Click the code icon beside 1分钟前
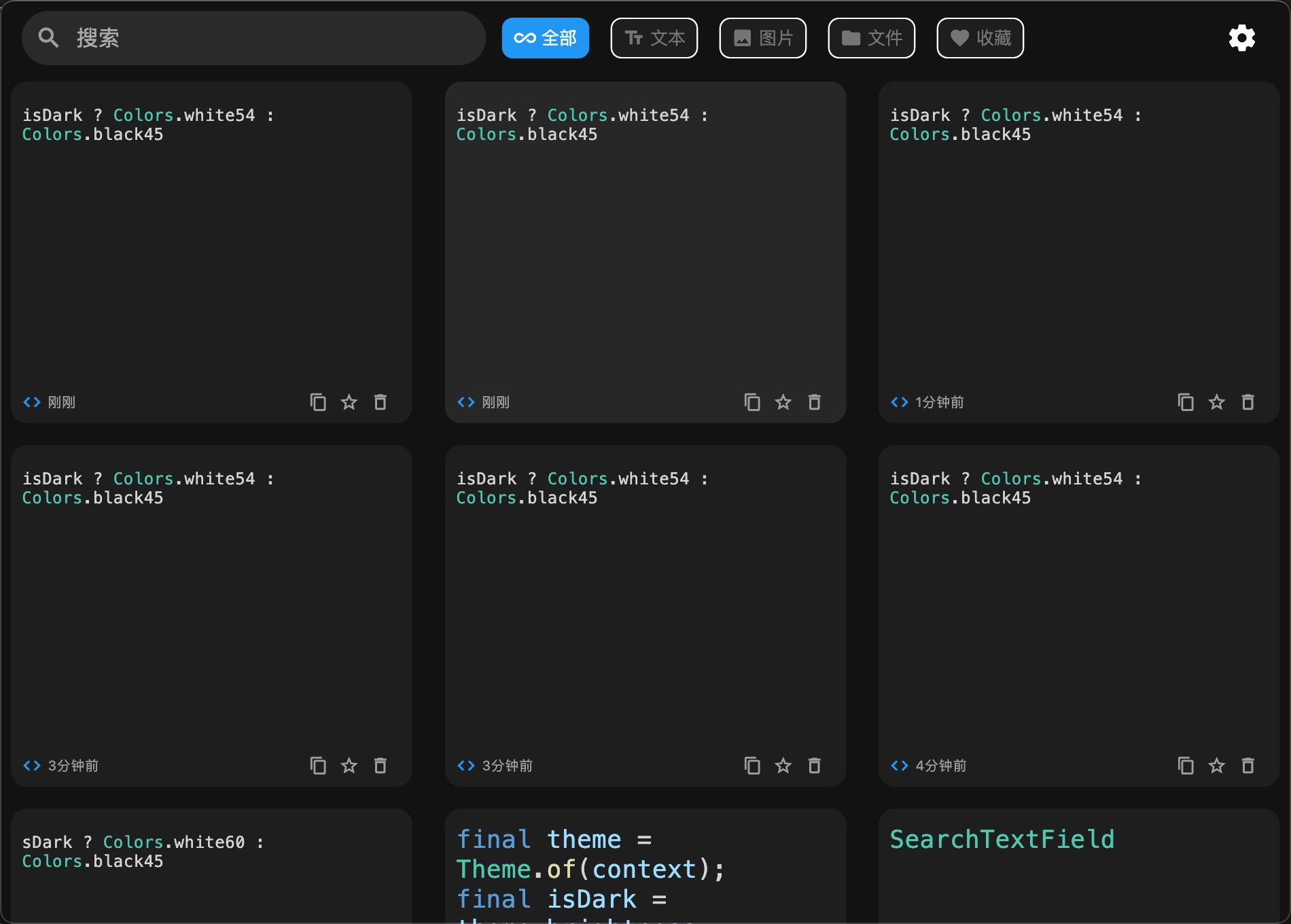This screenshot has height=924, width=1291. 900,402
